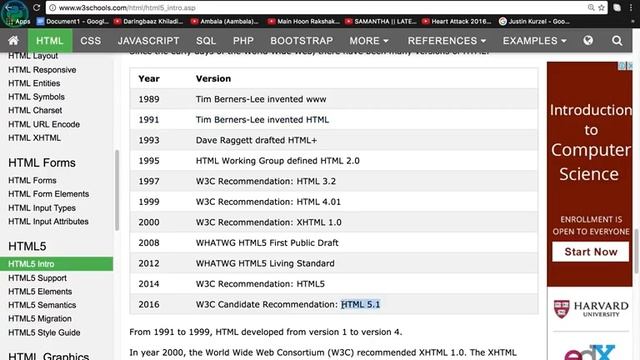Open the W3Schools home icon

13,40
